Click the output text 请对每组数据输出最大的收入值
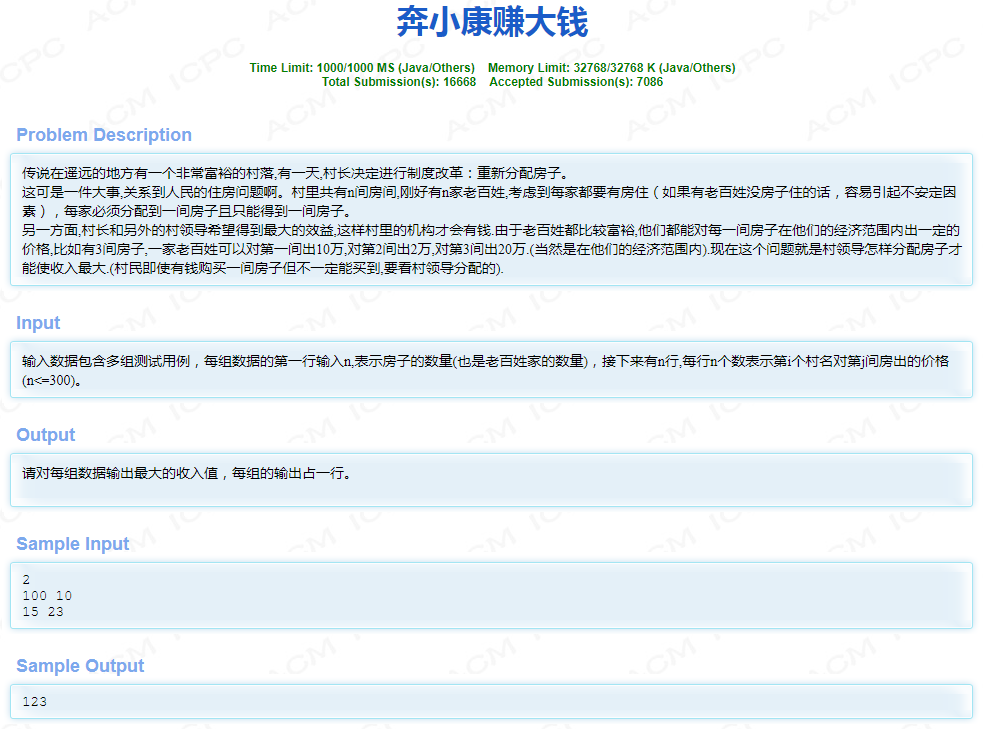Viewport: 985px width, 729px height. 120,473
